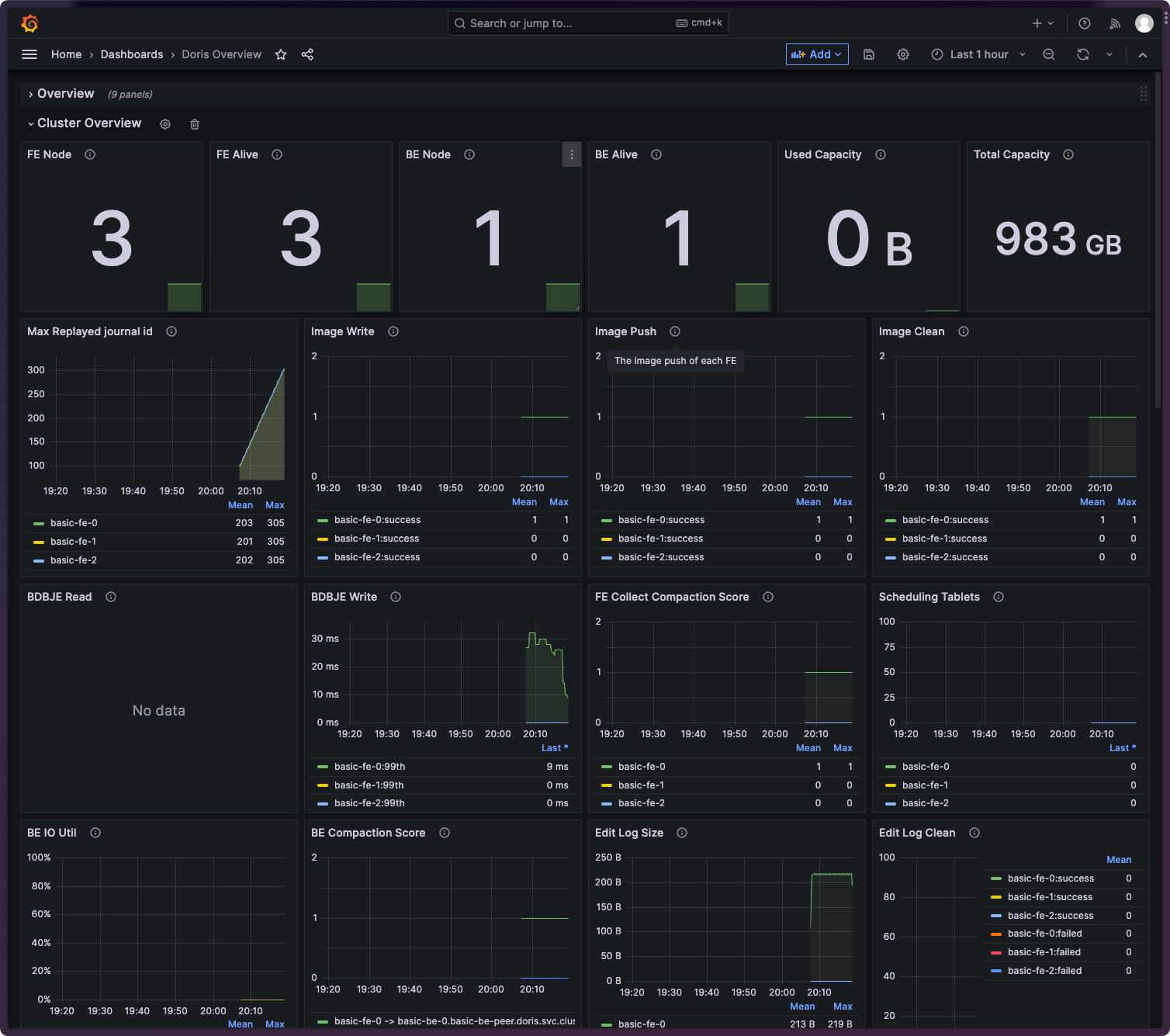The height and width of the screenshot is (1036, 1170).
Task: Open the share dashboard icon
Action: (307, 54)
